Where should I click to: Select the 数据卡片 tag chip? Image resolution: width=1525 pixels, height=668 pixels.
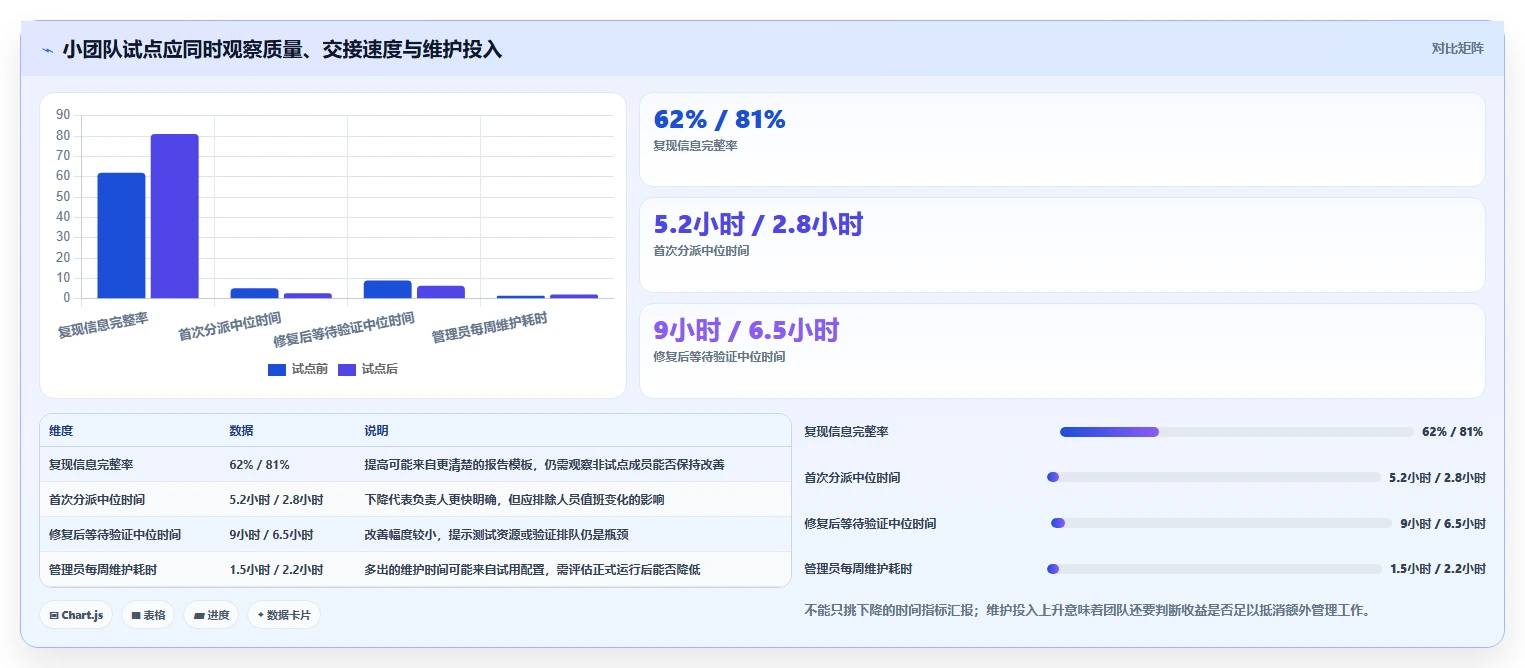(x=284, y=615)
